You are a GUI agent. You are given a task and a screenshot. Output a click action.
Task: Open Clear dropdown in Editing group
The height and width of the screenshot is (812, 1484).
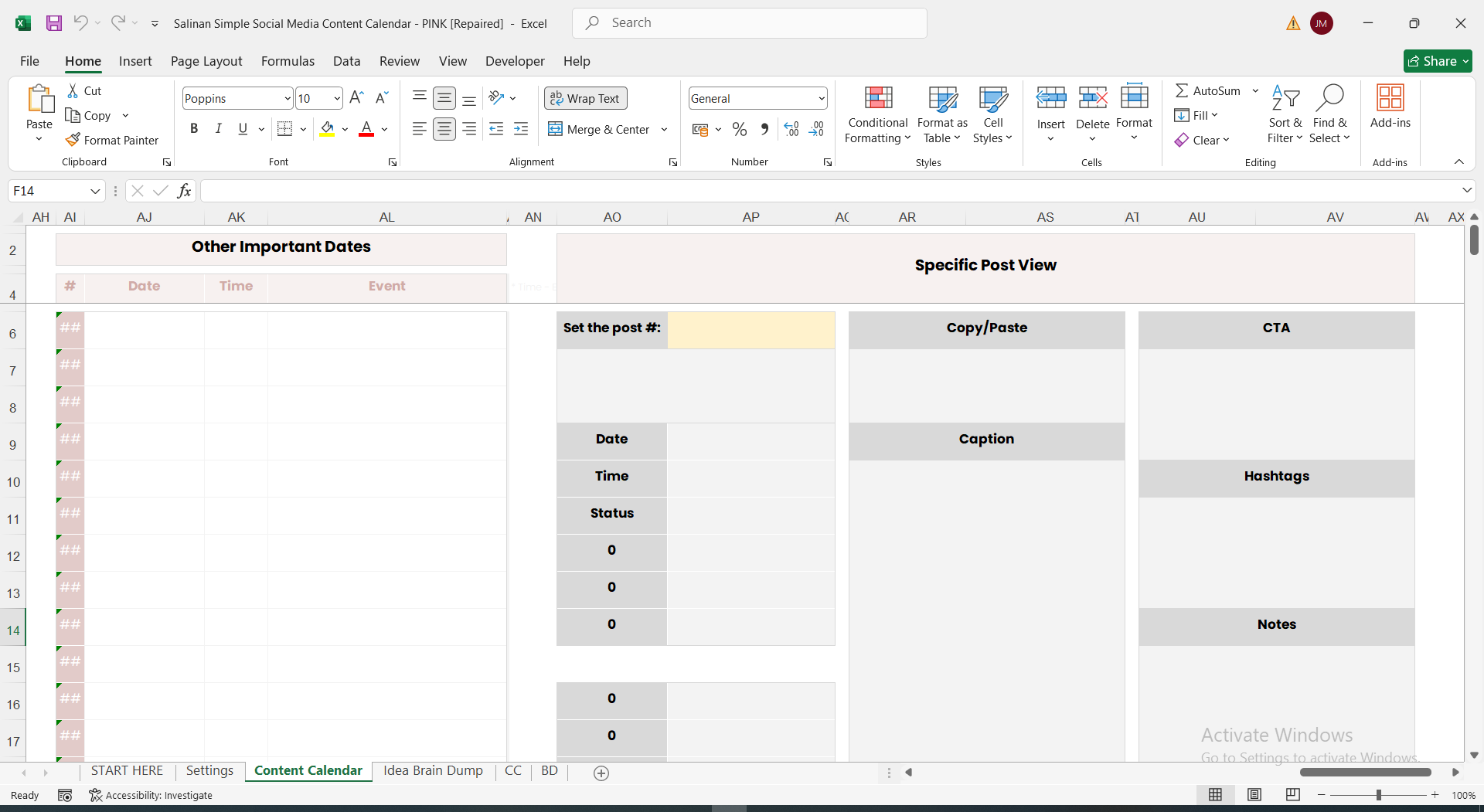click(x=1202, y=140)
